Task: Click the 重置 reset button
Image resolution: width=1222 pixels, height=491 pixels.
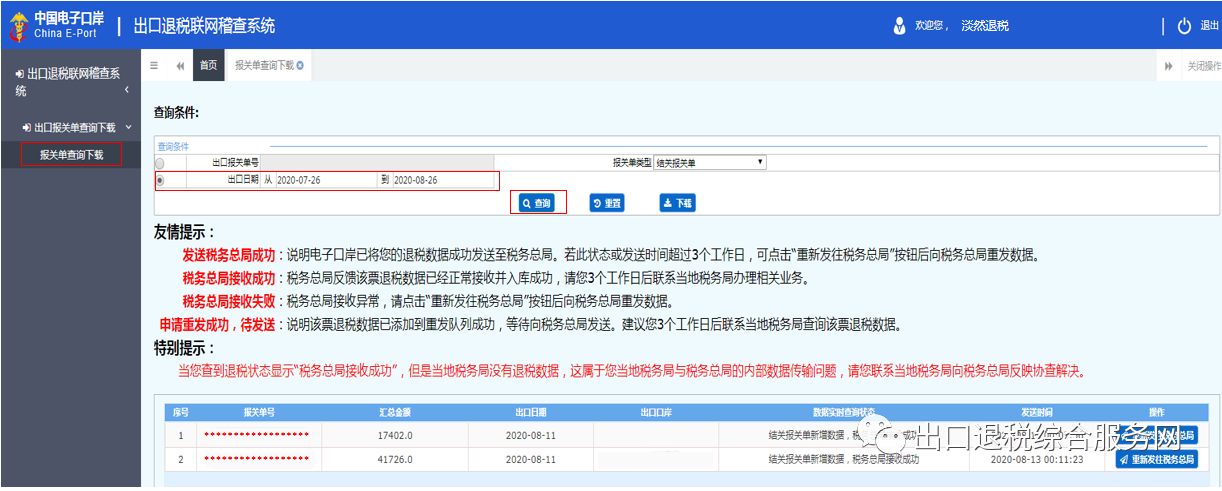Action: coord(607,202)
